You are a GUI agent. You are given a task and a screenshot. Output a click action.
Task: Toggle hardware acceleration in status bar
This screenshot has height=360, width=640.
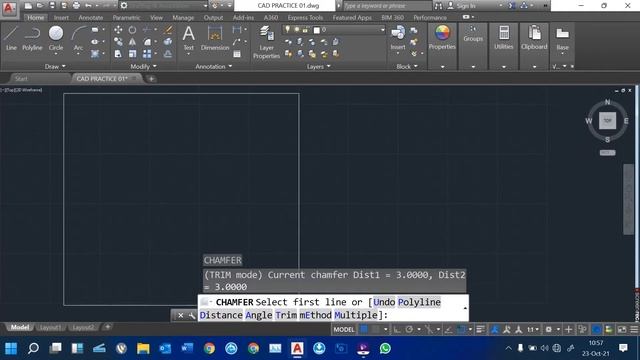(596, 329)
